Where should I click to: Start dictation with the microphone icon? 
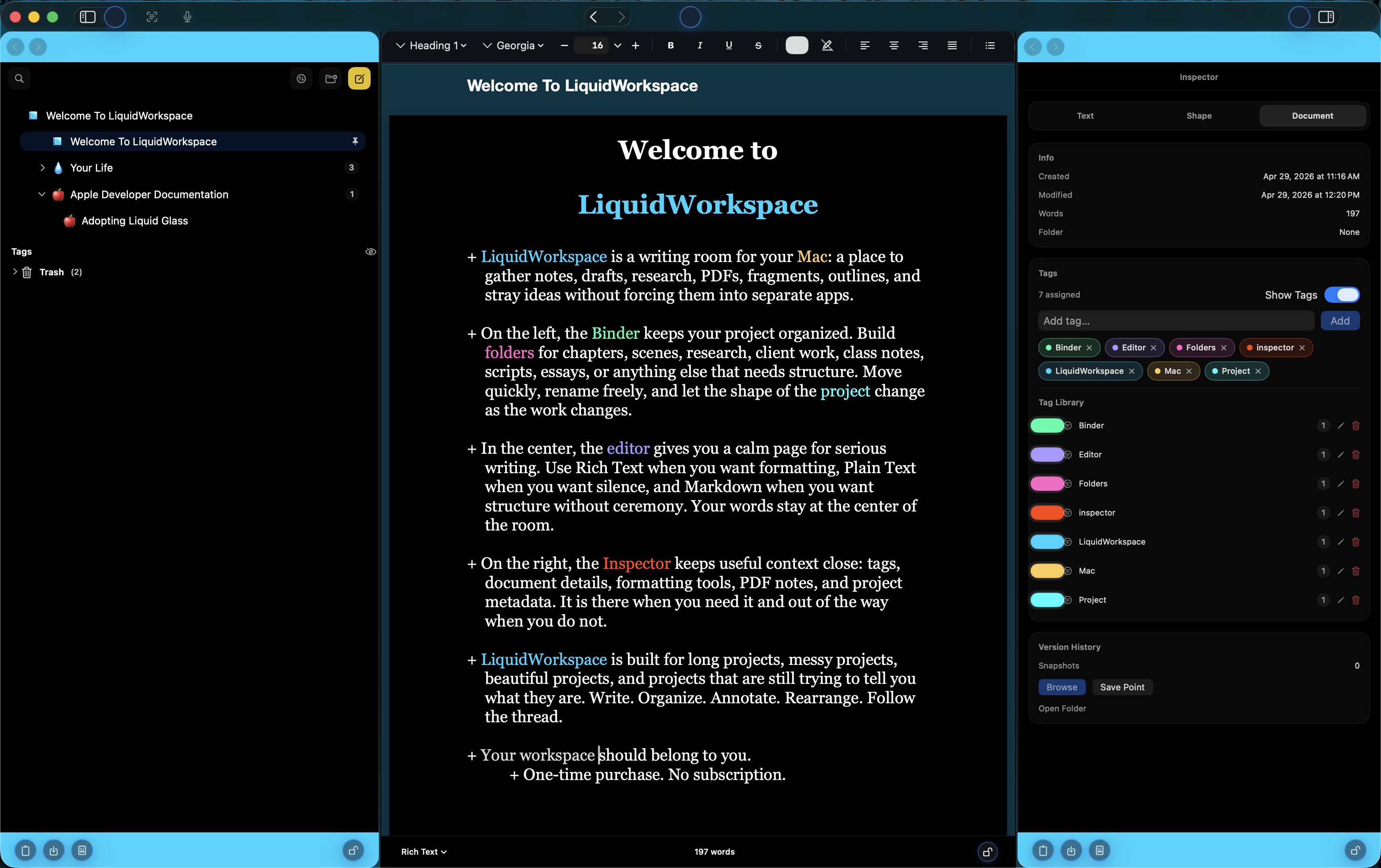pyautogui.click(x=187, y=17)
